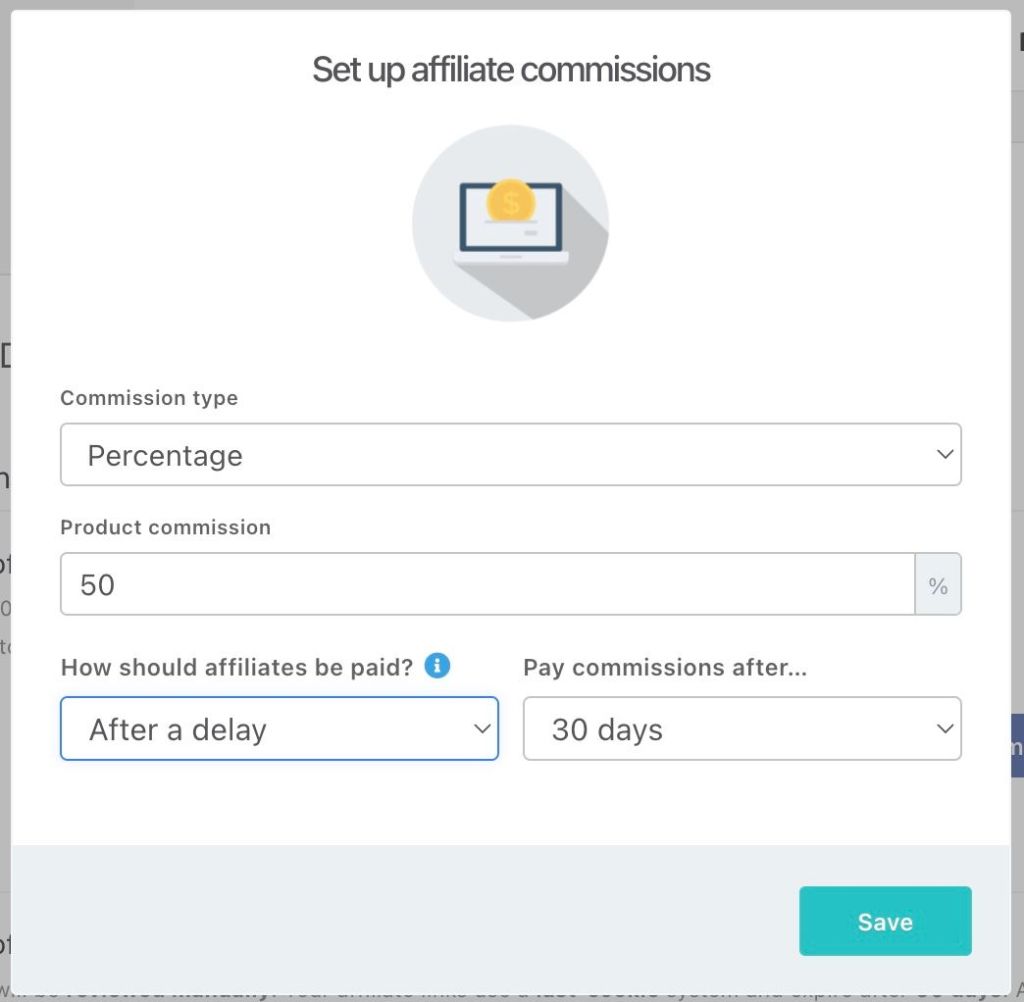Click the gold dollar coin graphic
The width and height of the screenshot is (1024, 1002).
pyautogui.click(x=511, y=201)
